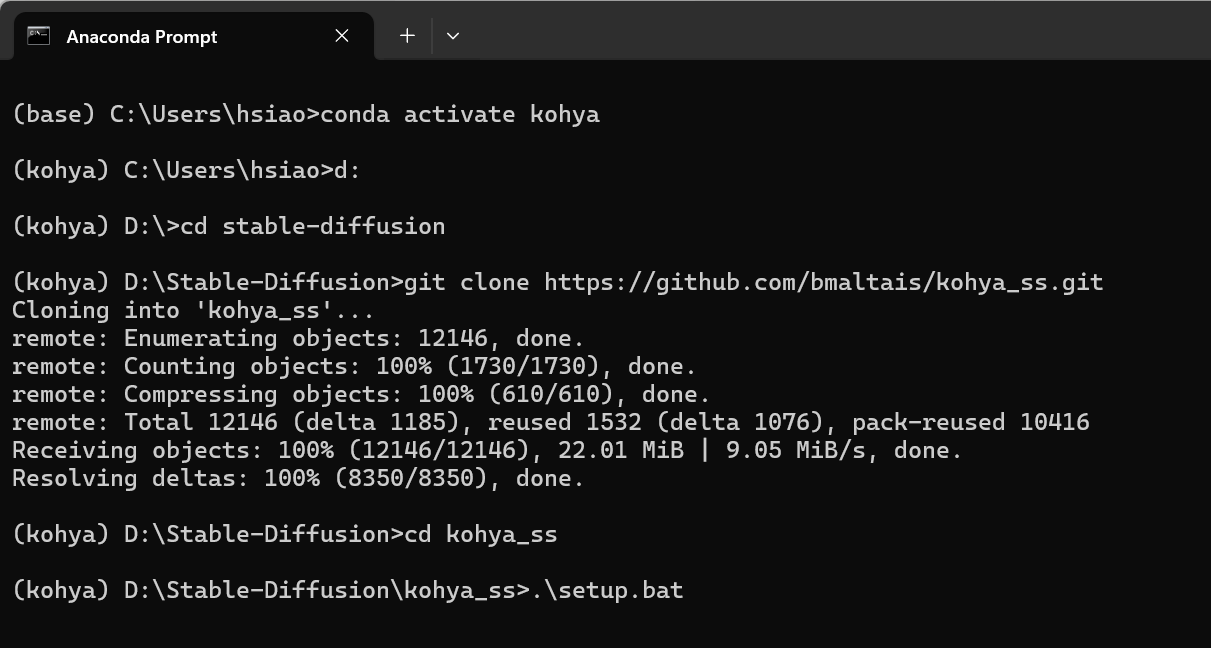Image resolution: width=1211 pixels, height=648 pixels.
Task: Click the 'cd kohya_ss' command line
Action: pos(480,534)
